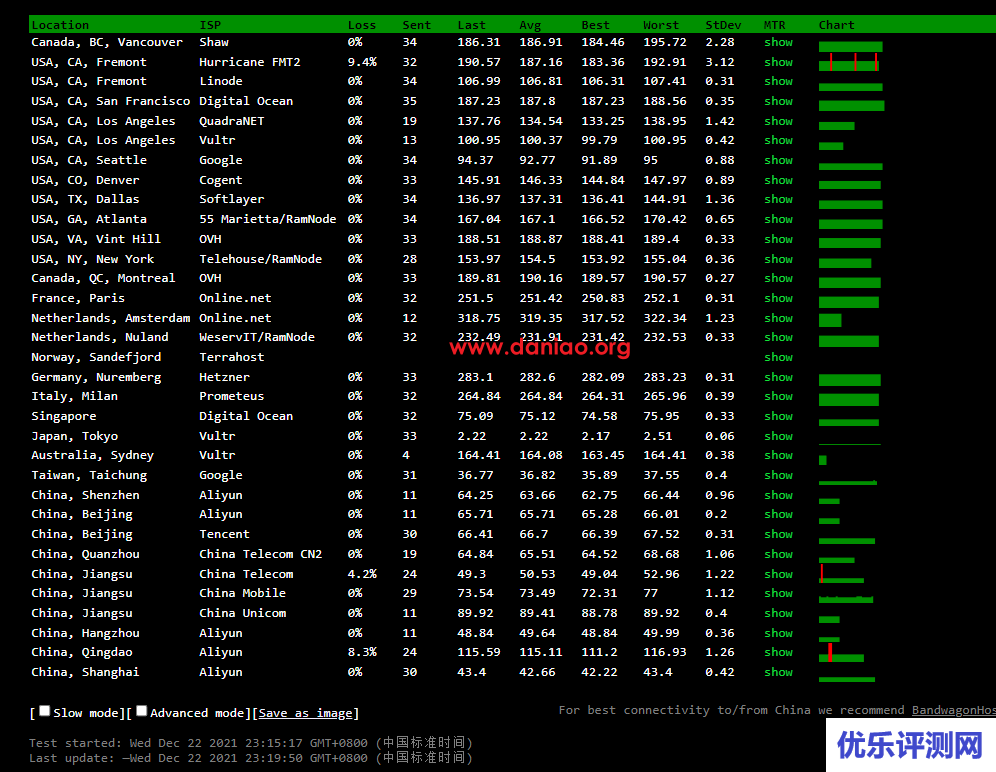Viewport: 996px width, 772px height.
Task: Show MTR for Tokyo Vultr row
Action: pyautogui.click(x=778, y=436)
